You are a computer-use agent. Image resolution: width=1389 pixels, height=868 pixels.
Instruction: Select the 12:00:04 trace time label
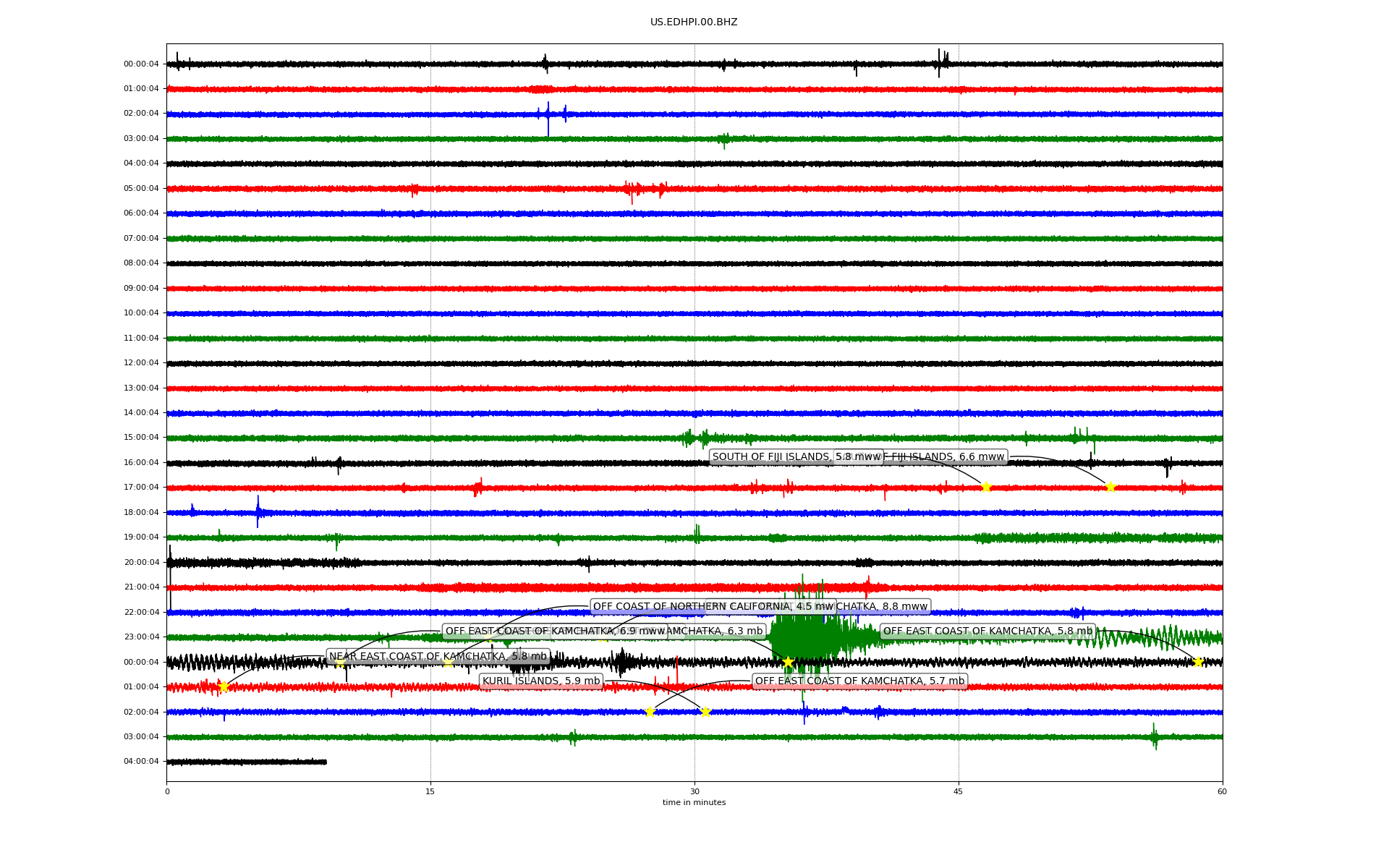point(141,363)
